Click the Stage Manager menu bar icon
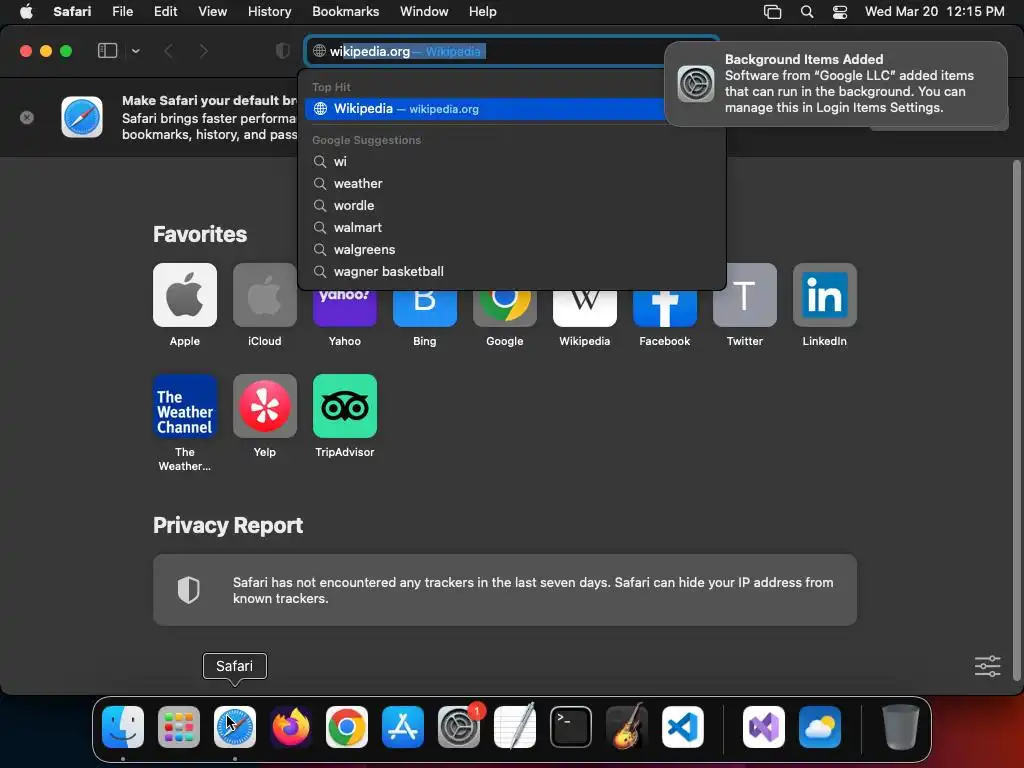The image size is (1024, 768). (x=773, y=12)
